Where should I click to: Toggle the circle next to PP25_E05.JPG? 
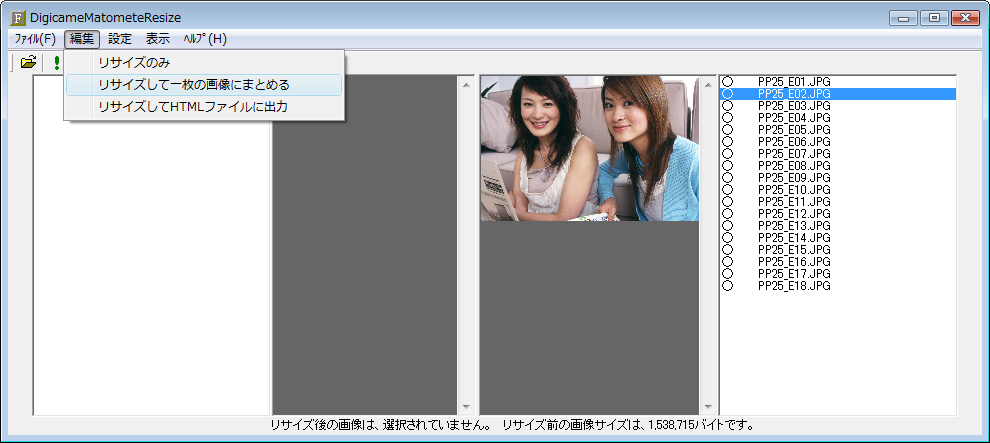[x=727, y=129]
